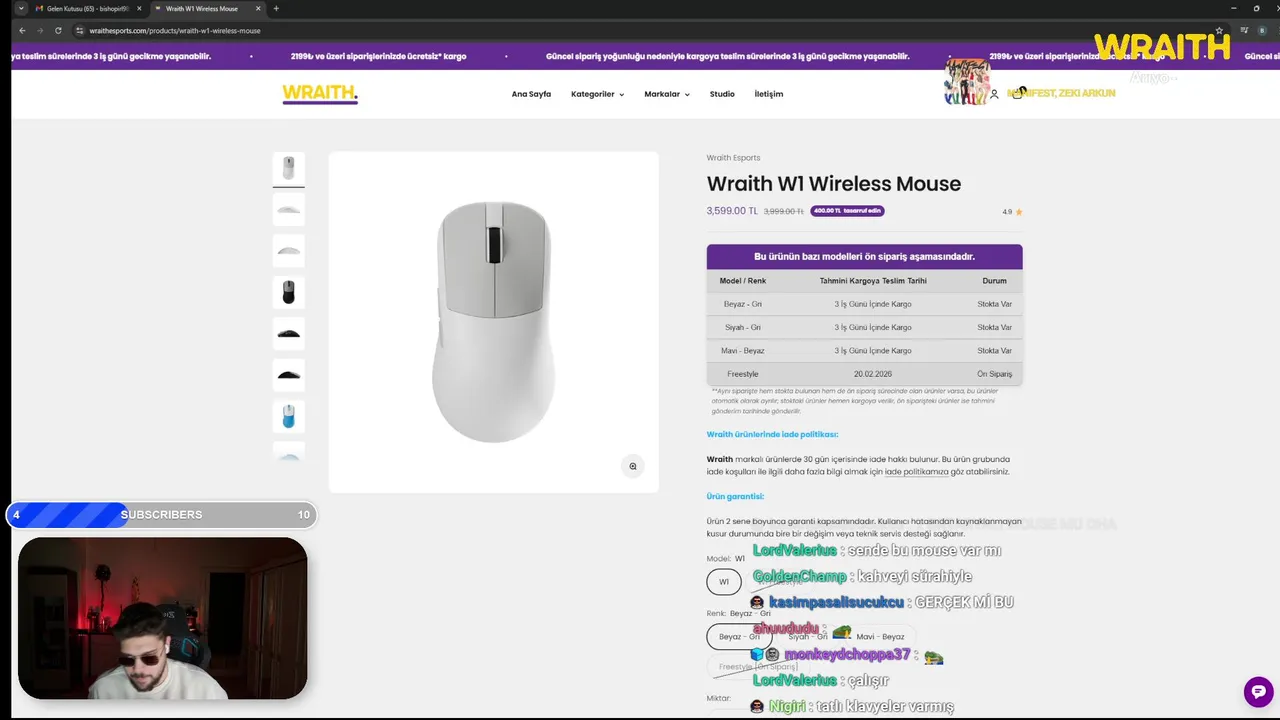
Task: Select the fifth thumbnail, black mouse side view
Action: tap(289, 333)
